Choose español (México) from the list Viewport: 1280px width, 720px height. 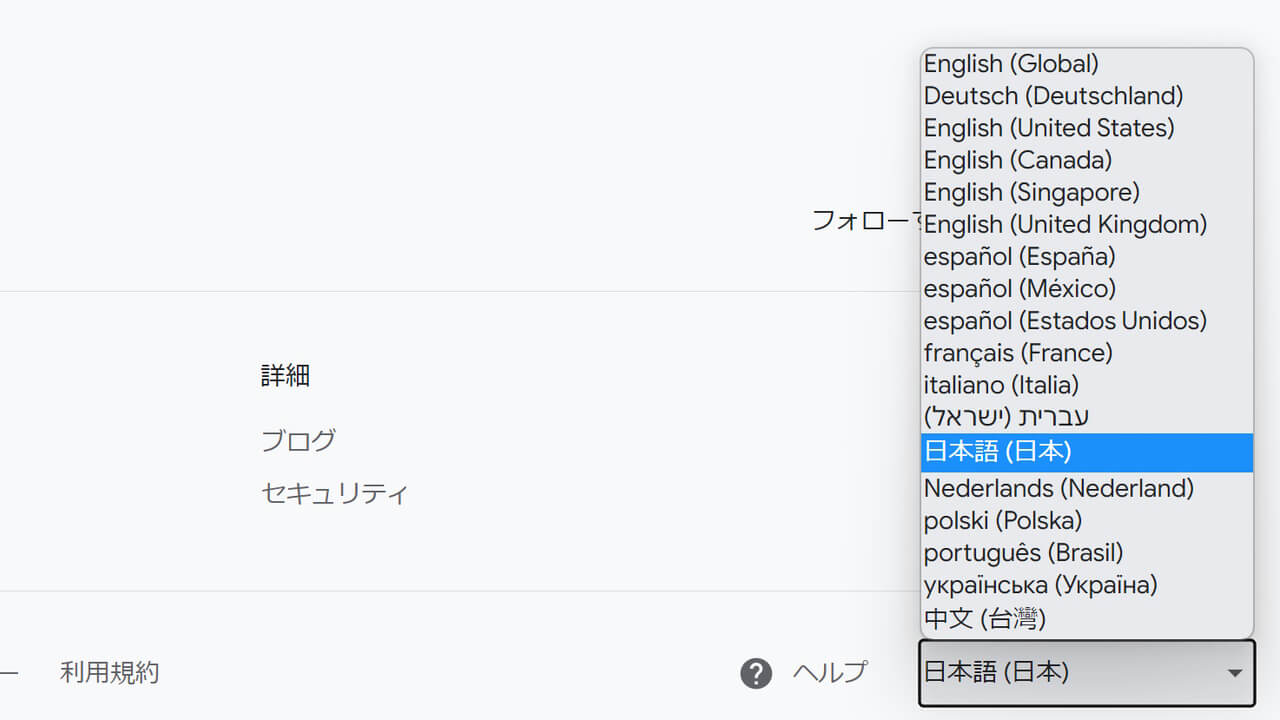[x=1019, y=289]
